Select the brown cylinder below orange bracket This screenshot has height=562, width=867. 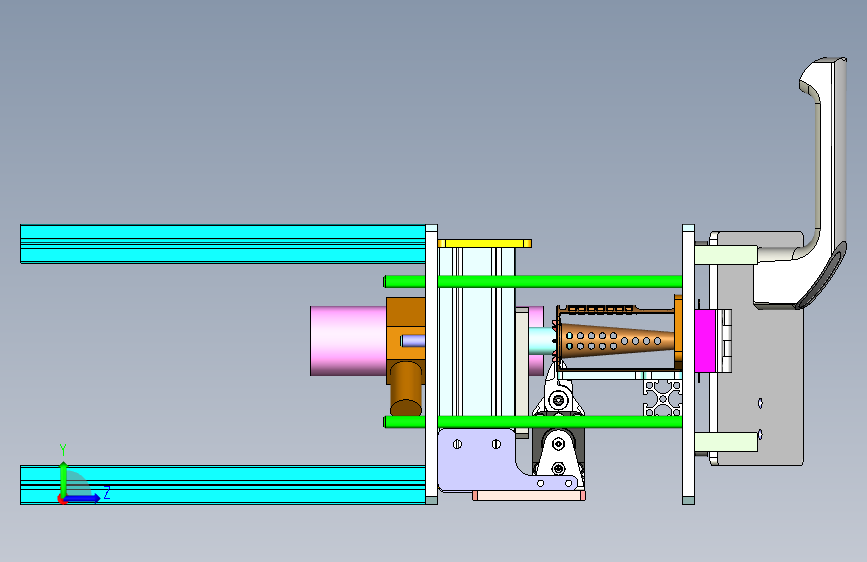(x=405, y=389)
